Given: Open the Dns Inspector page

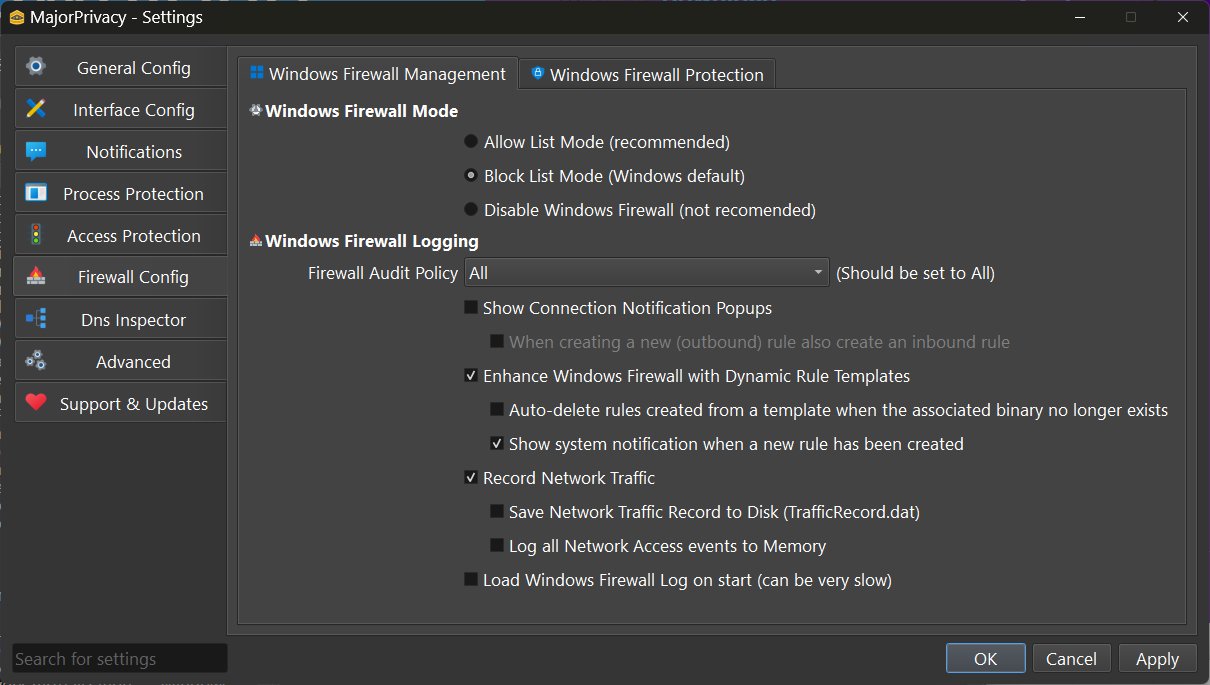Looking at the screenshot, I should (121, 320).
